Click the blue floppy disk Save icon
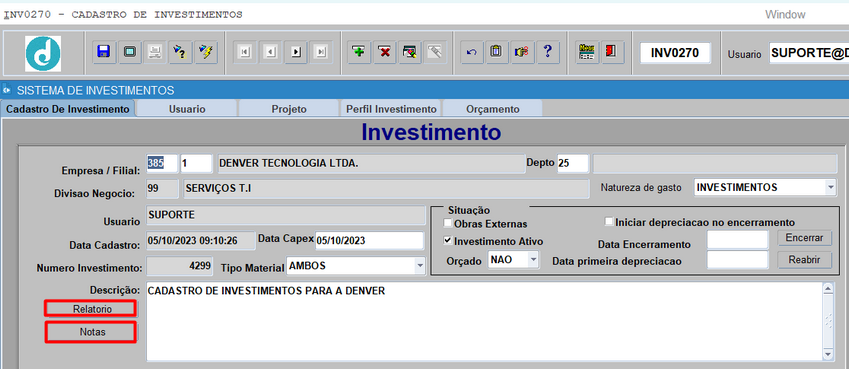849x369 pixels. point(103,52)
